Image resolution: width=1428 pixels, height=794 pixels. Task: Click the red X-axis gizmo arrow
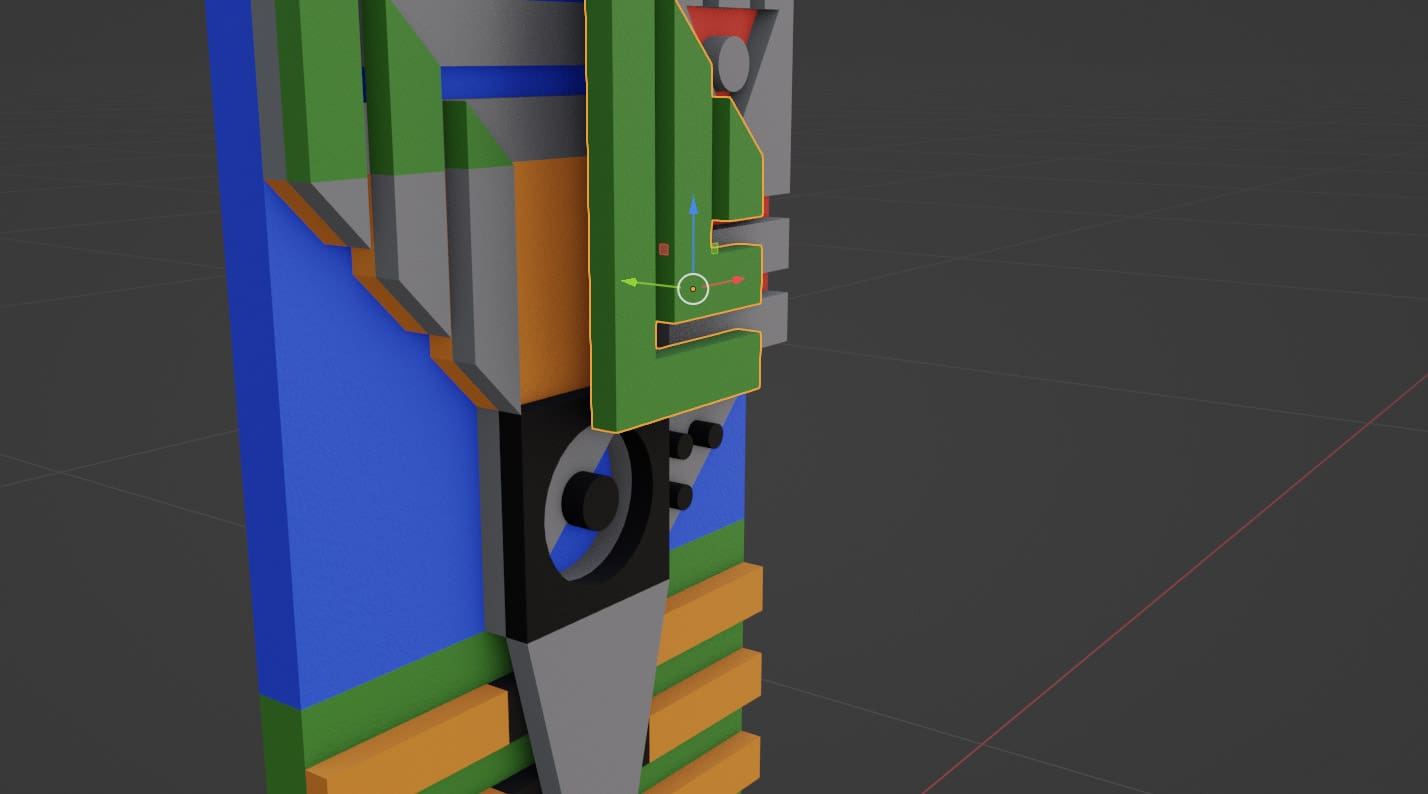click(738, 281)
